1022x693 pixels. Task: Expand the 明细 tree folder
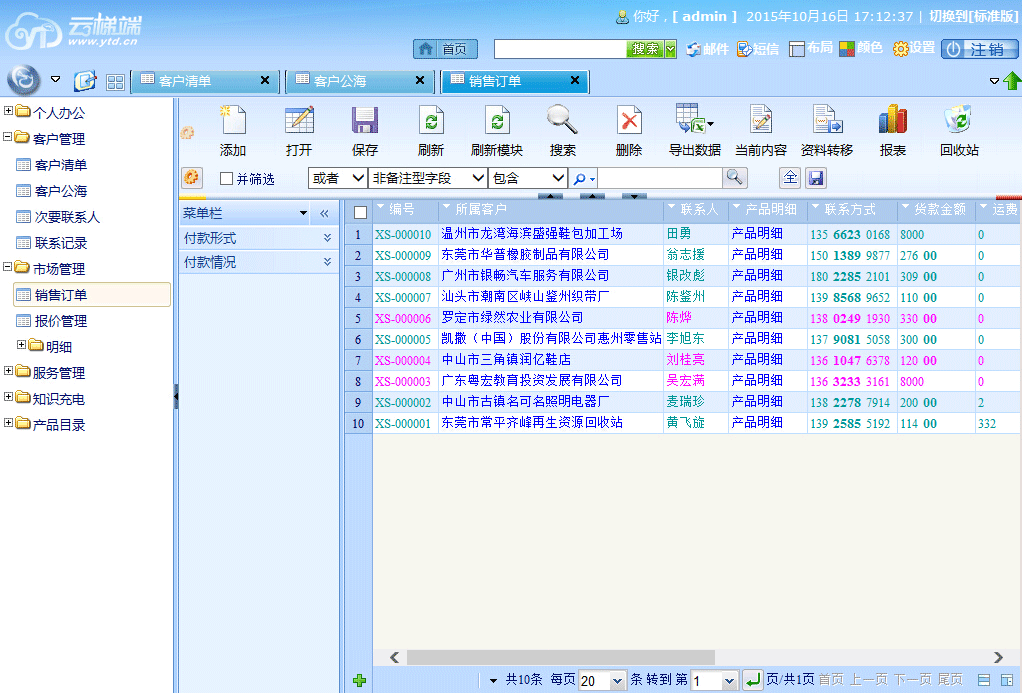21,345
